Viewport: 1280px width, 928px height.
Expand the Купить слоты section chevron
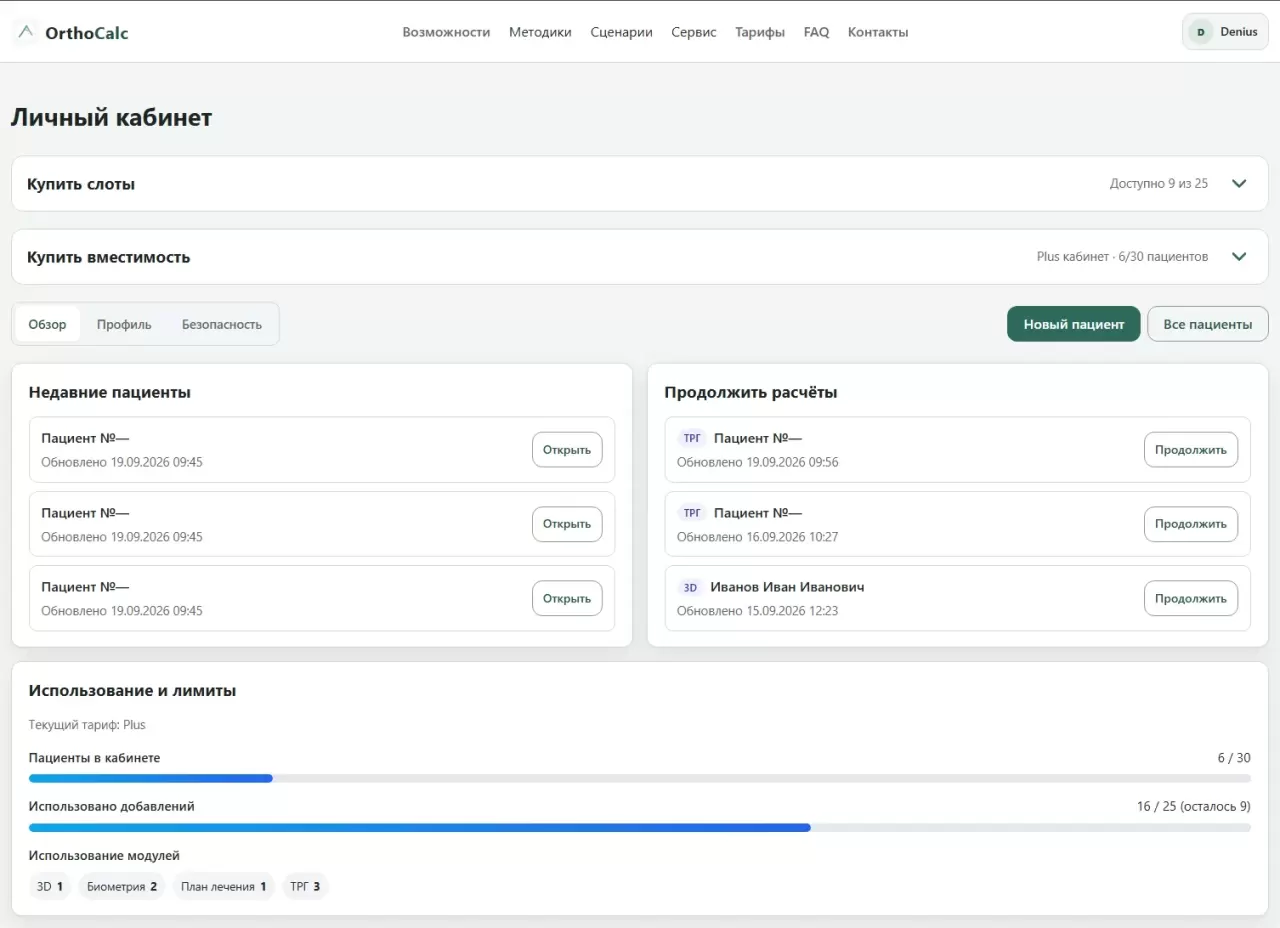coord(1239,184)
